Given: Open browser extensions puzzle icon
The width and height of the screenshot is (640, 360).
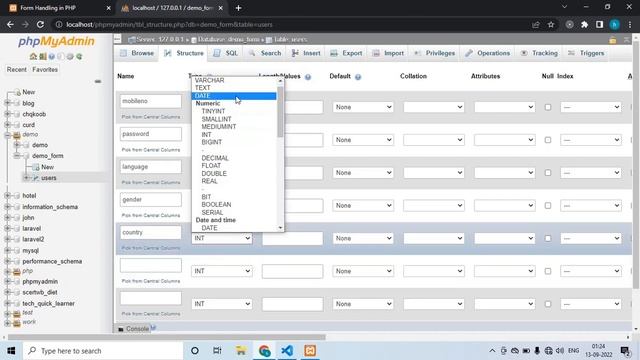Looking at the screenshot, I should (584, 24).
